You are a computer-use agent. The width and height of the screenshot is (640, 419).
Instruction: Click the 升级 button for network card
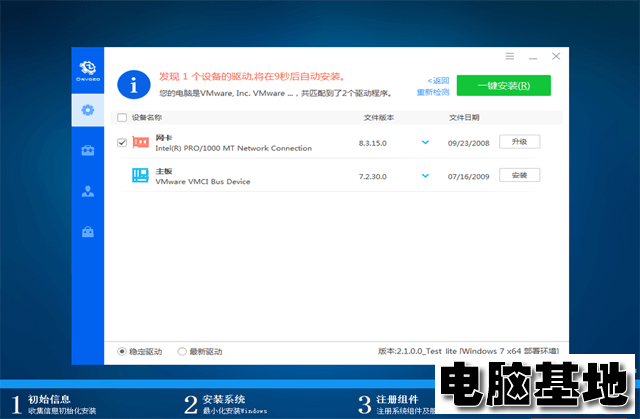coord(520,142)
